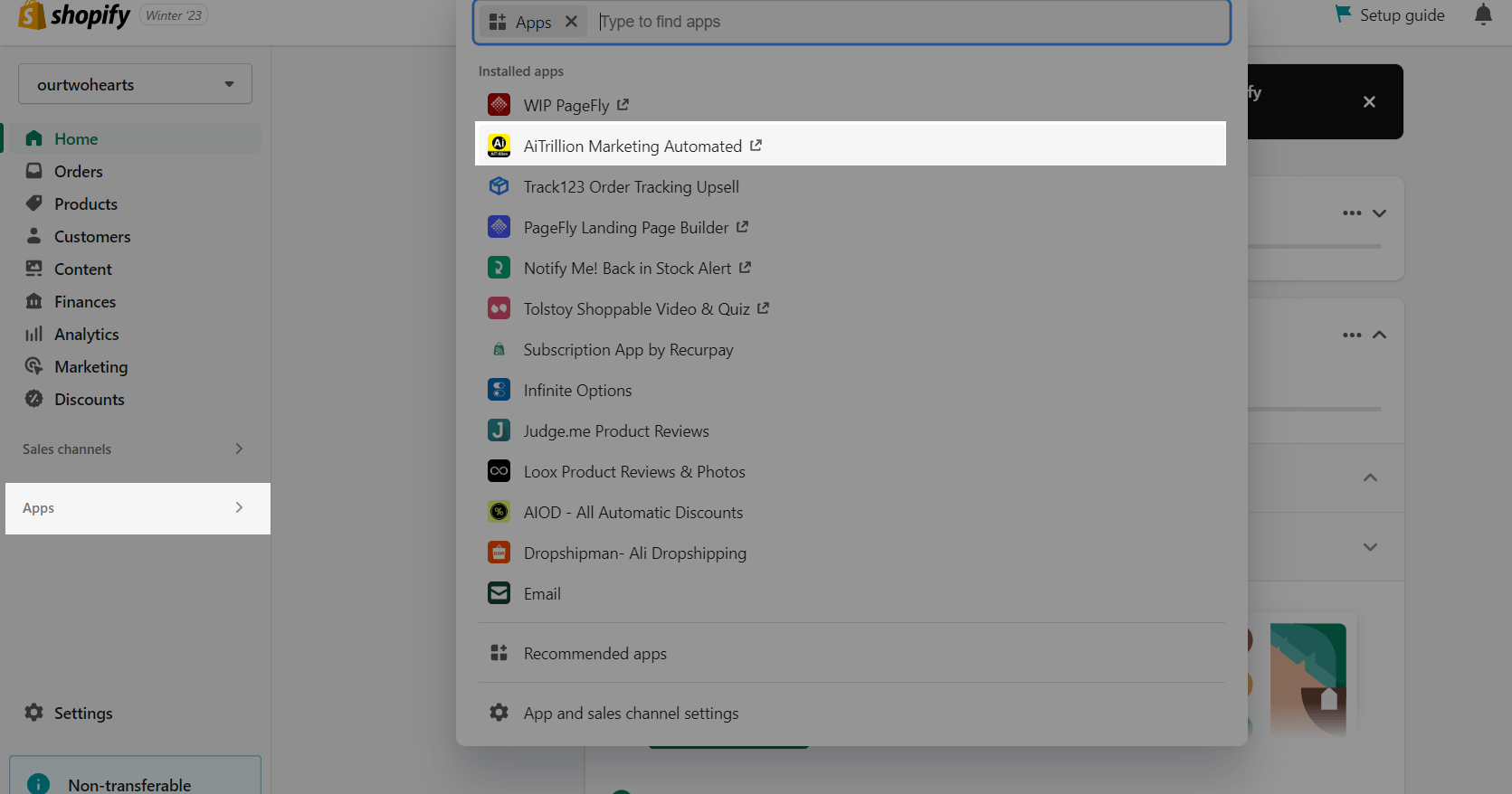Viewport: 1512px width, 794px height.
Task: Open the notifications bell
Action: [1483, 14]
